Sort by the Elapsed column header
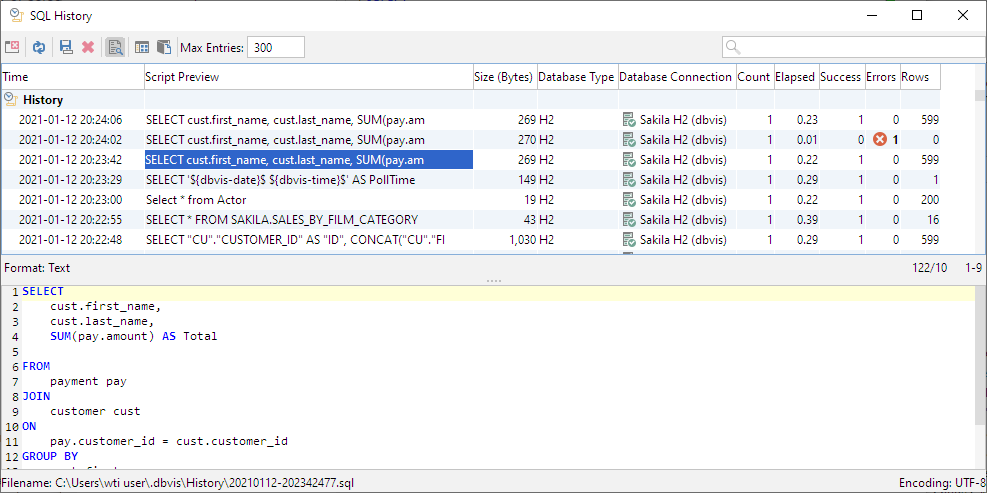 click(x=795, y=77)
